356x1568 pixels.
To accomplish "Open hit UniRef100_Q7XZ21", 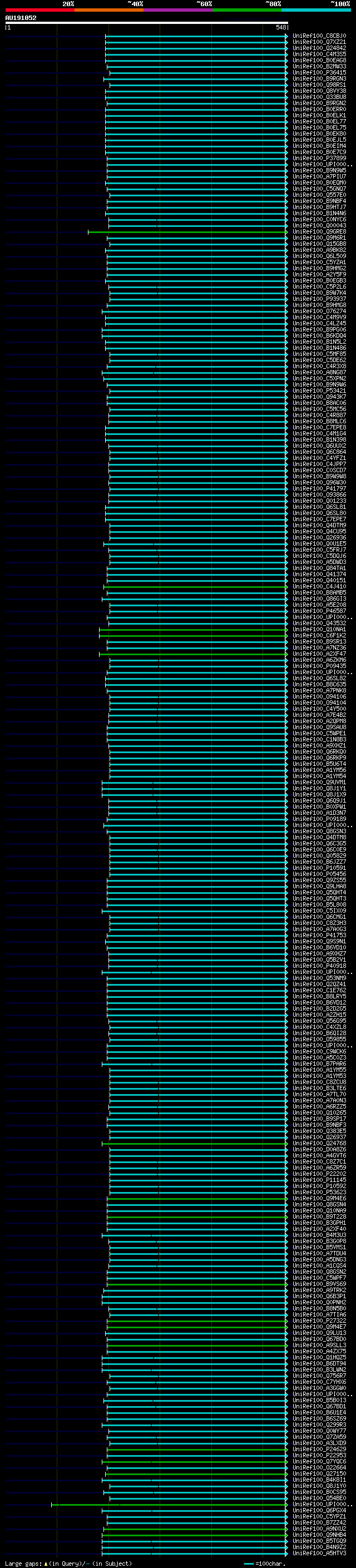I will (319, 42).
